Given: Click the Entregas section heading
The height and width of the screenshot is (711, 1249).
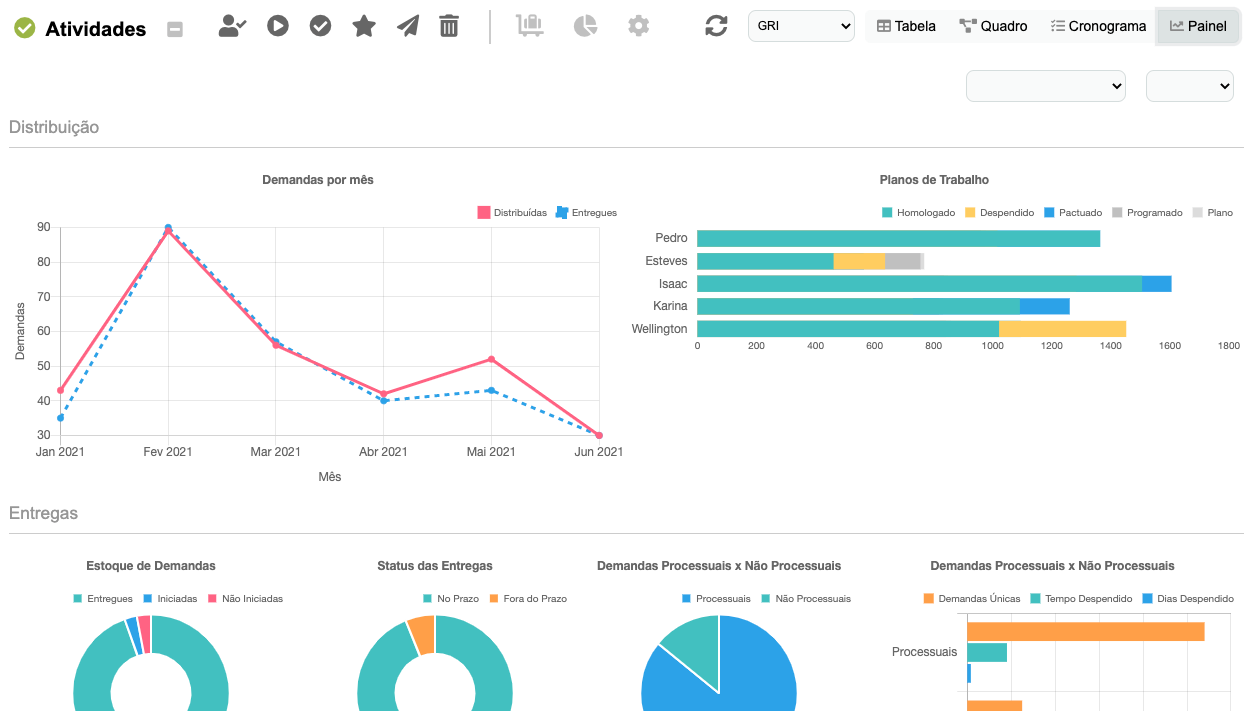Looking at the screenshot, I should [x=43, y=513].
